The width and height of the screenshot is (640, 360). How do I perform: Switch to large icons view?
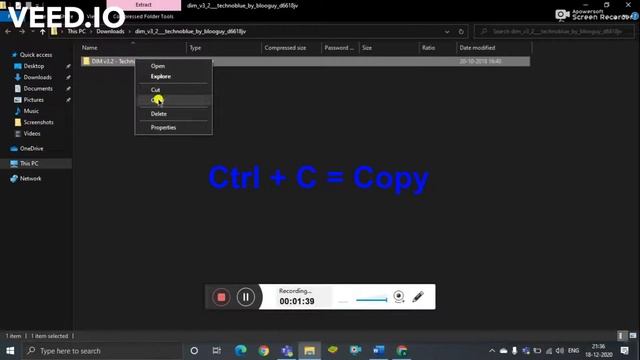click(x=633, y=336)
